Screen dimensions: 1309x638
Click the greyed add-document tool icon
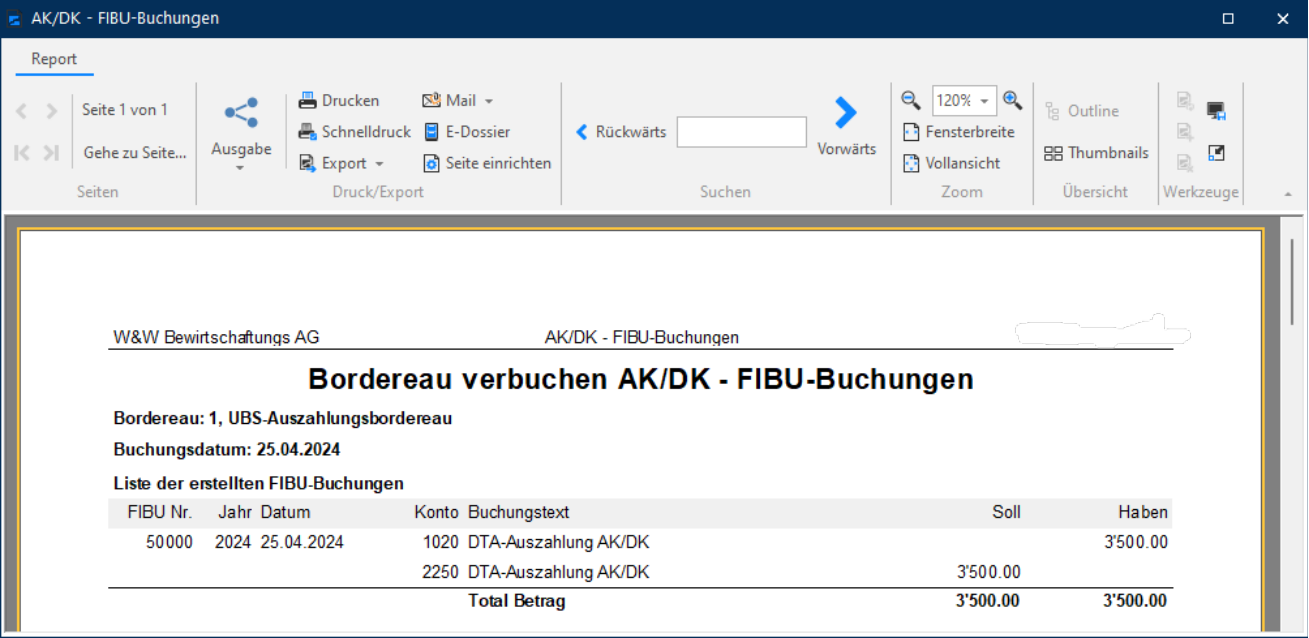click(1185, 131)
